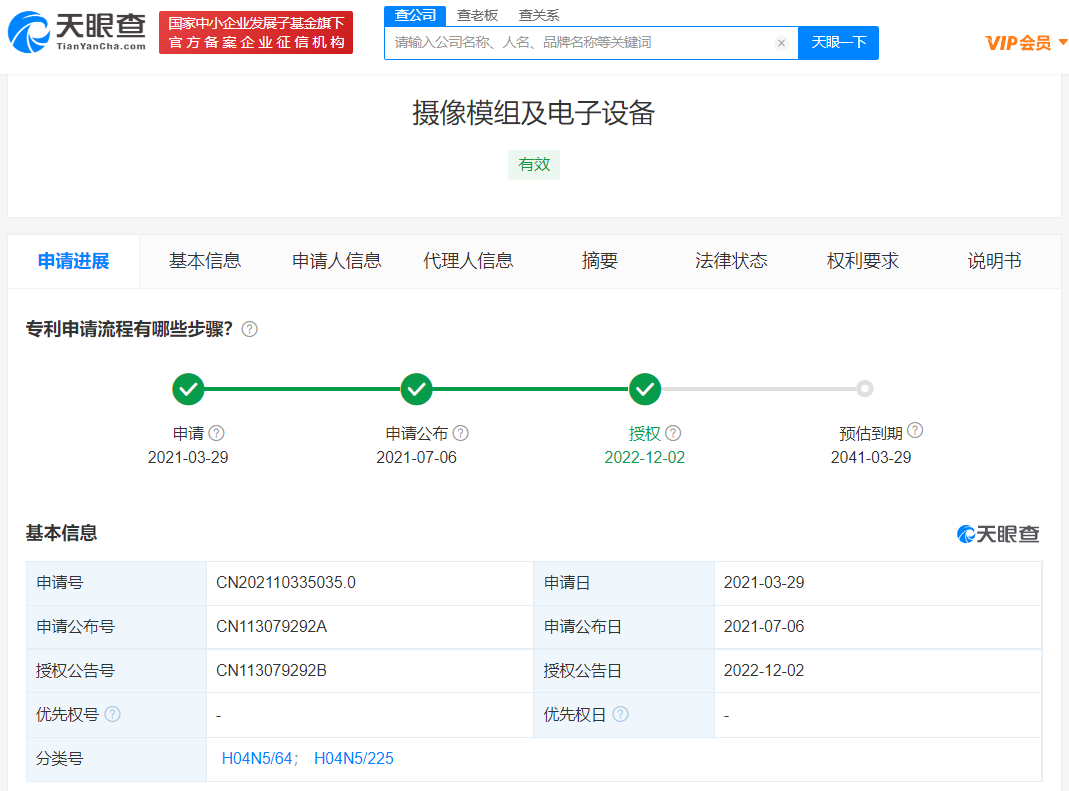The width and height of the screenshot is (1069, 791).
Task: Open the 基本信息 tab
Action: pyautogui.click(x=205, y=261)
